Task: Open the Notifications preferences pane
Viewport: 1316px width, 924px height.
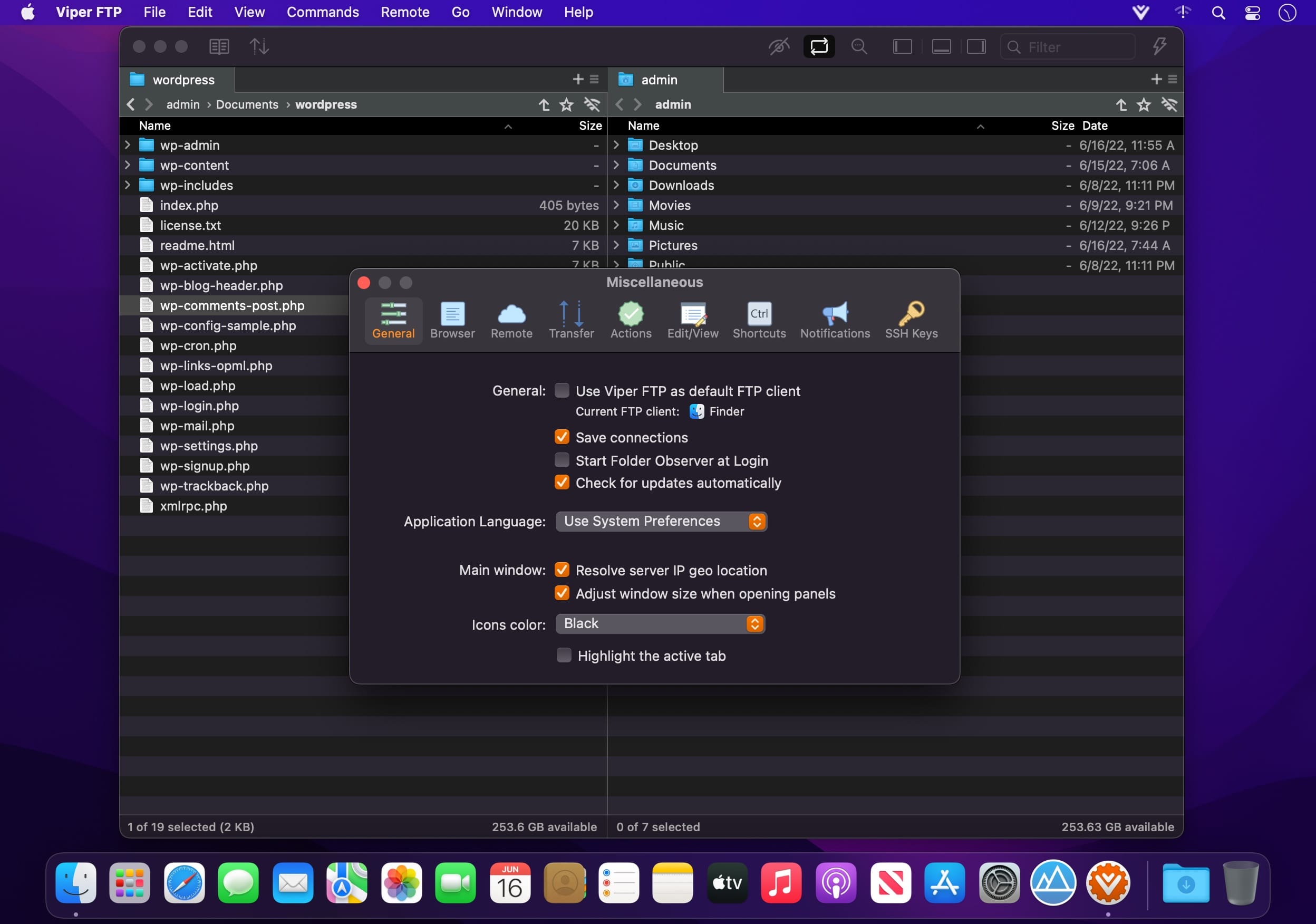Action: [835, 320]
